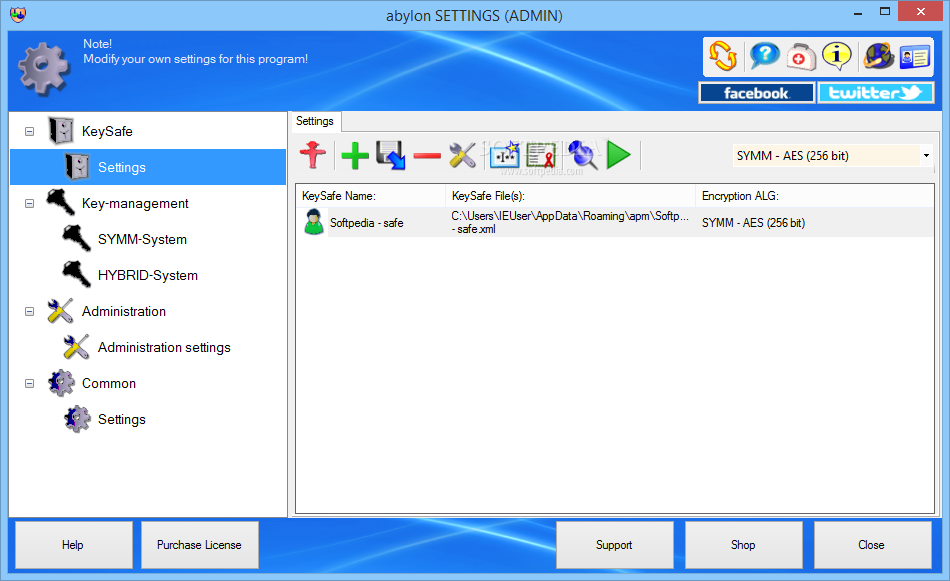Select the KeySafe tree item
The width and height of the screenshot is (950, 581).
click(107, 131)
